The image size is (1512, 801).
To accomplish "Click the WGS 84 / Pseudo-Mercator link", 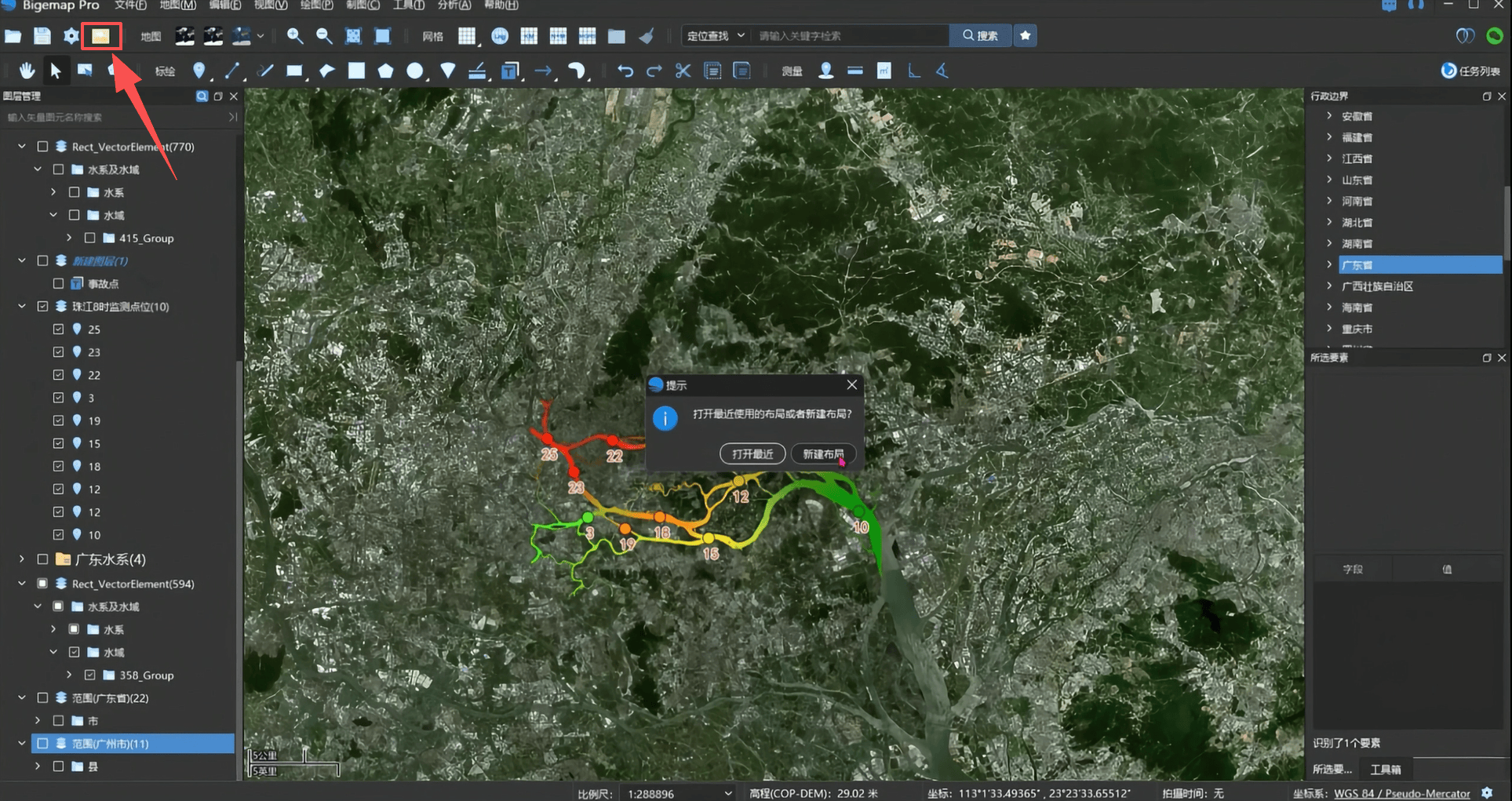I will tap(1402, 793).
